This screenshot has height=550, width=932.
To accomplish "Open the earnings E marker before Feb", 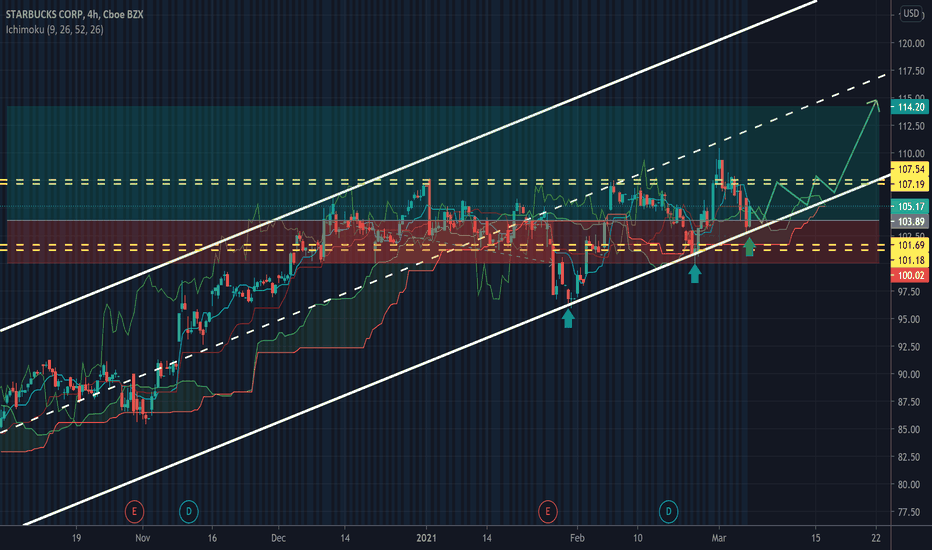I will pos(547,511).
